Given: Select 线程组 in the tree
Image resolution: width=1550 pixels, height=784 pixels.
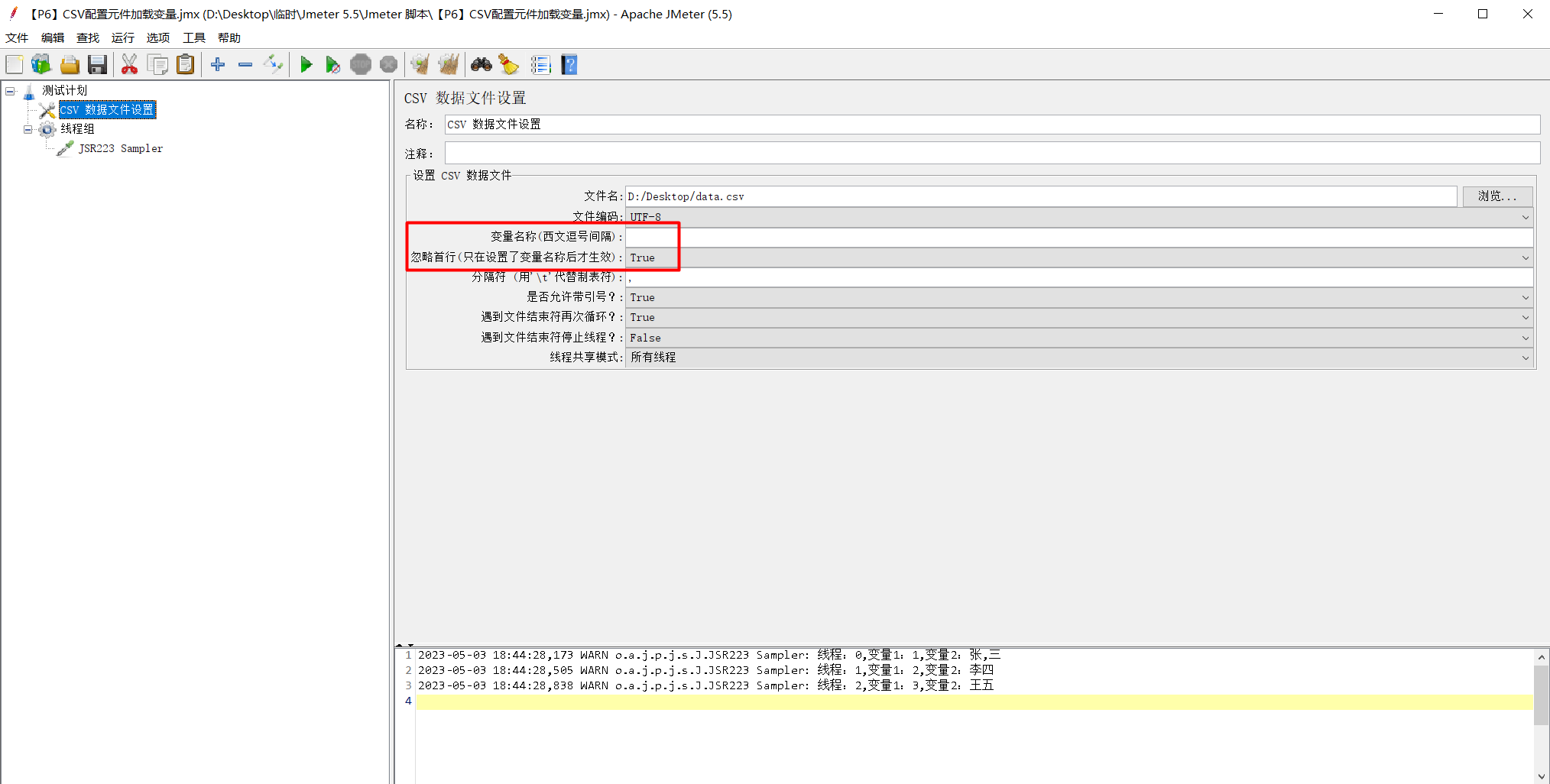Looking at the screenshot, I should [78, 128].
